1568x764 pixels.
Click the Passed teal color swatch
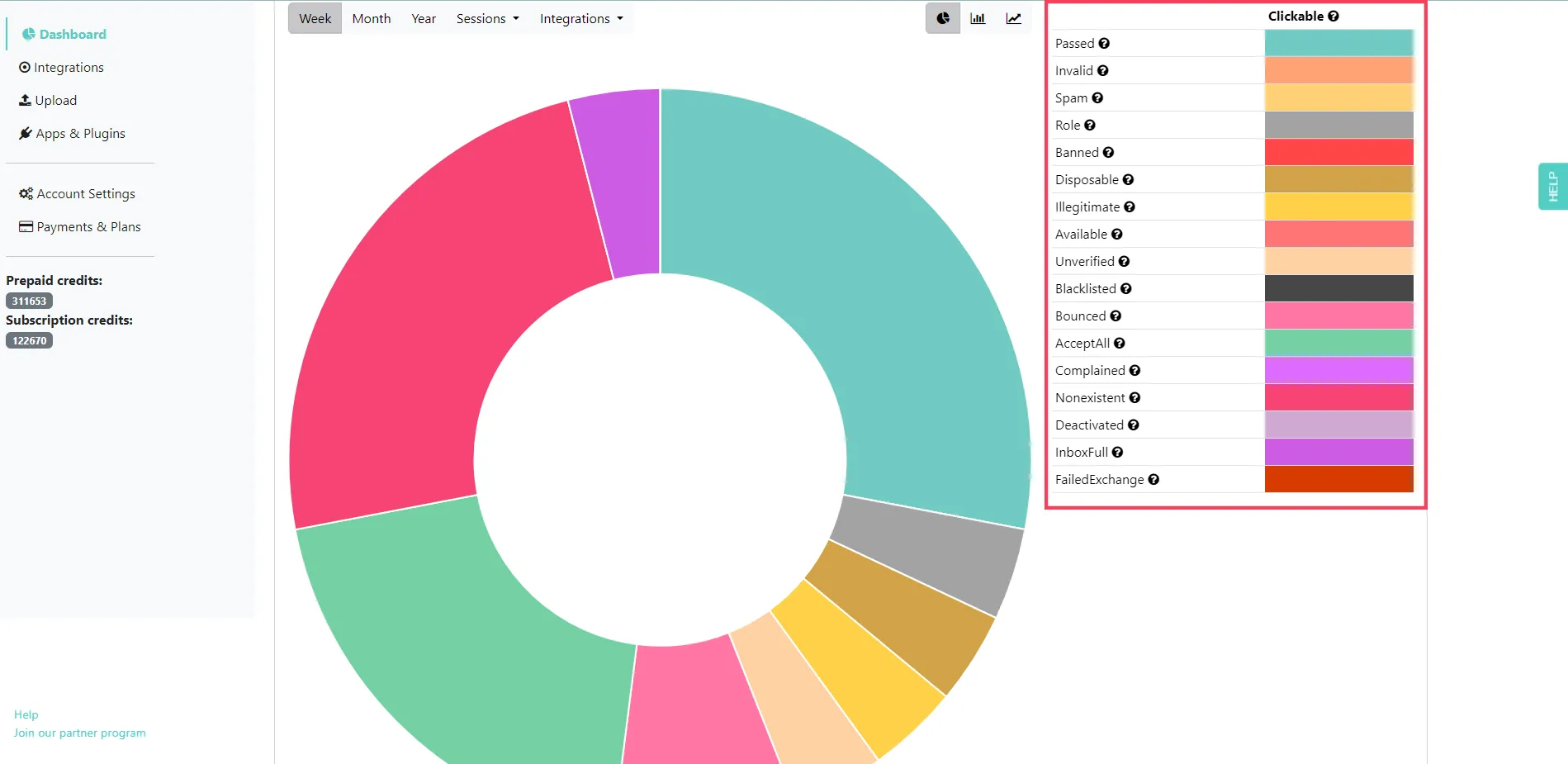click(1338, 44)
